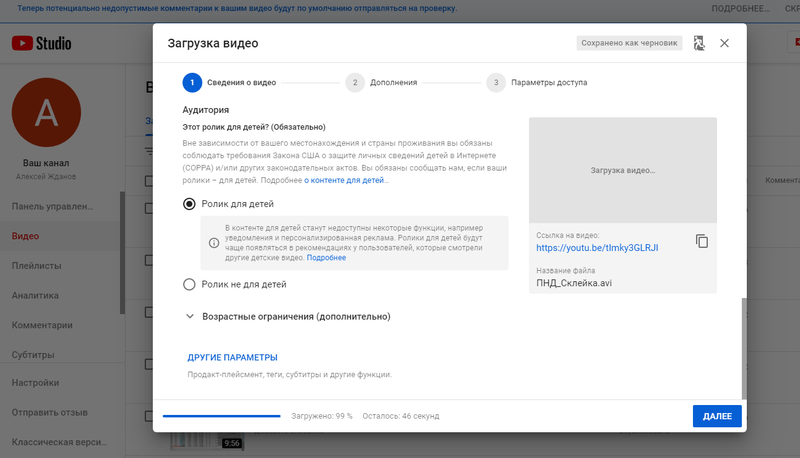Image resolution: width=800 pixels, height=458 pixels.
Task: Click the upload progress bar
Action: (x=221, y=416)
